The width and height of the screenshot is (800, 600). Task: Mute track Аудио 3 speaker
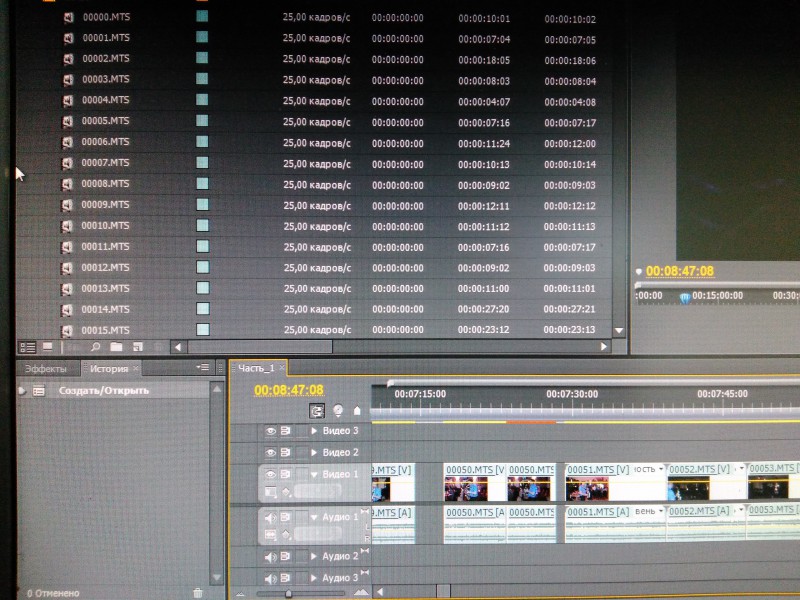270,579
